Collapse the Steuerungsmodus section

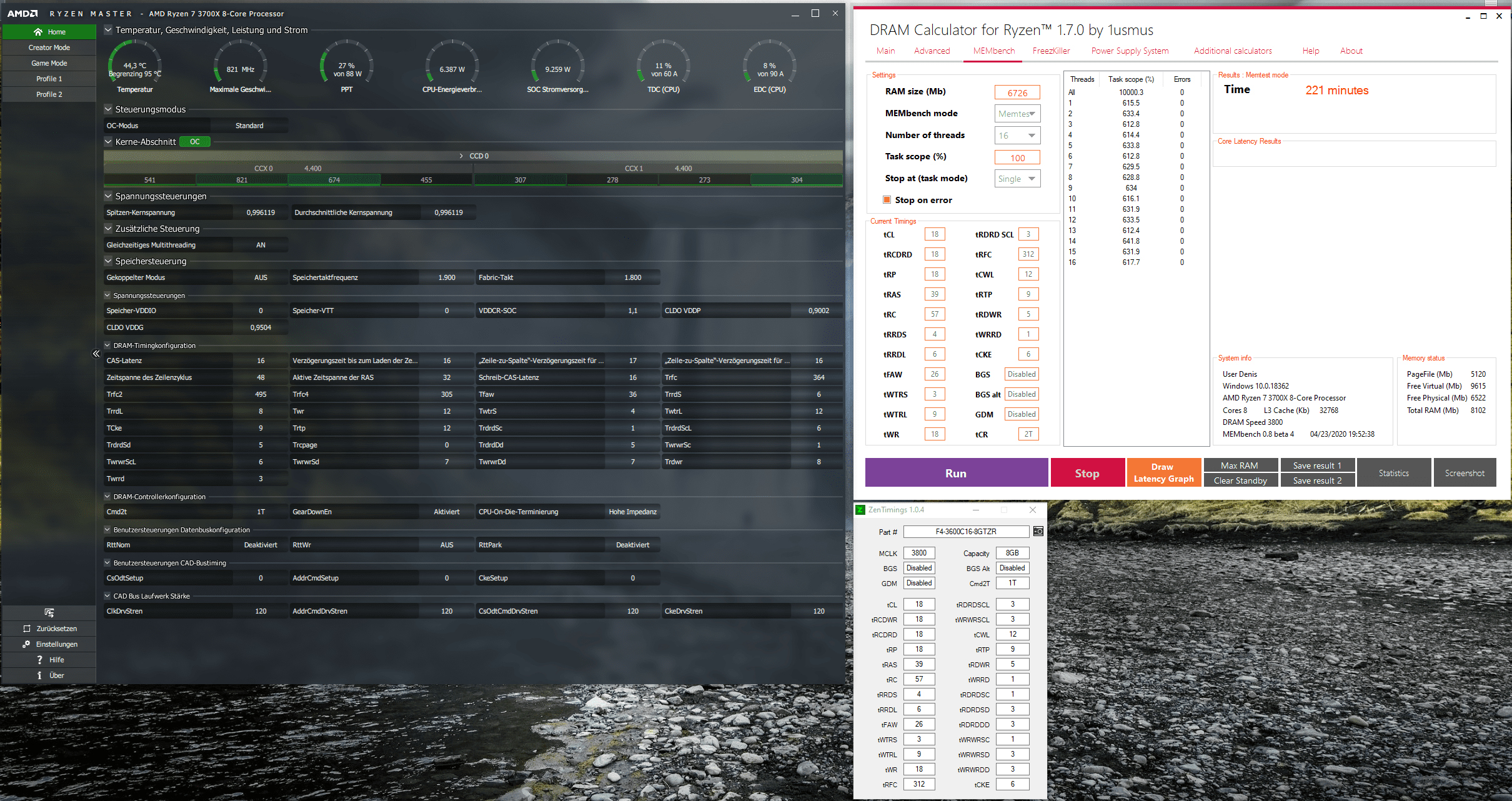tap(108, 109)
